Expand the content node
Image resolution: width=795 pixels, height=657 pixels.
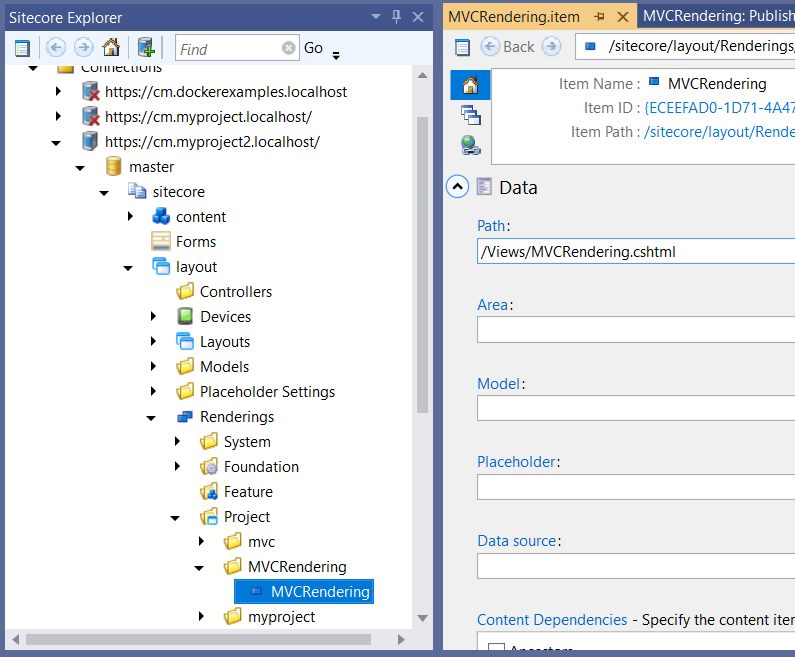130,216
